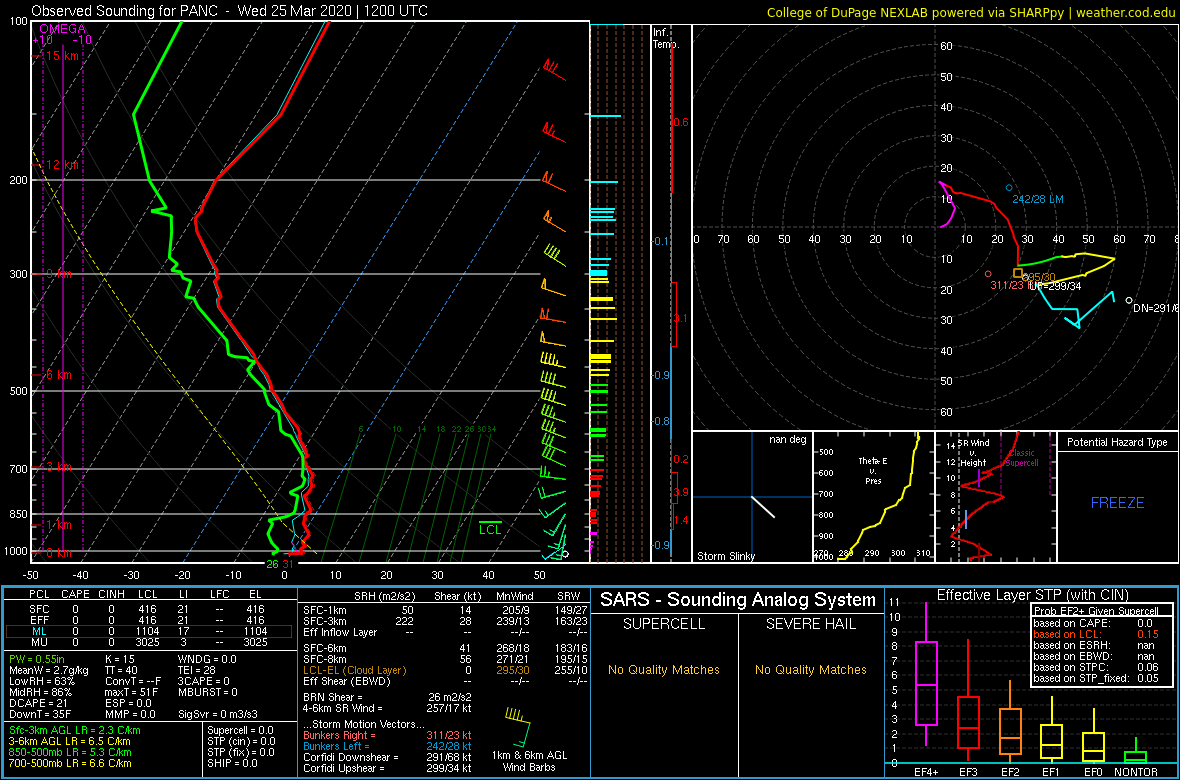This screenshot has height=780, width=1180.
Task: Select the MU parcel row
Action: pos(148,643)
